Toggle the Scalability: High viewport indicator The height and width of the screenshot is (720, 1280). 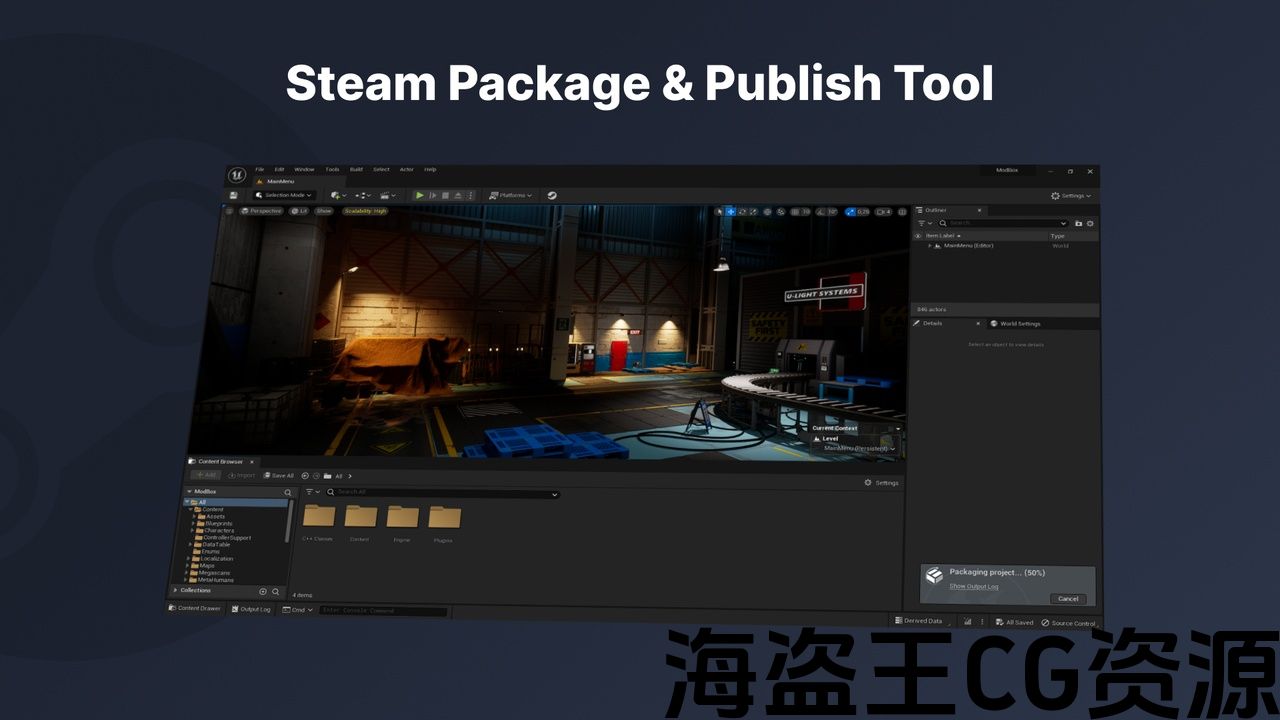(x=365, y=211)
